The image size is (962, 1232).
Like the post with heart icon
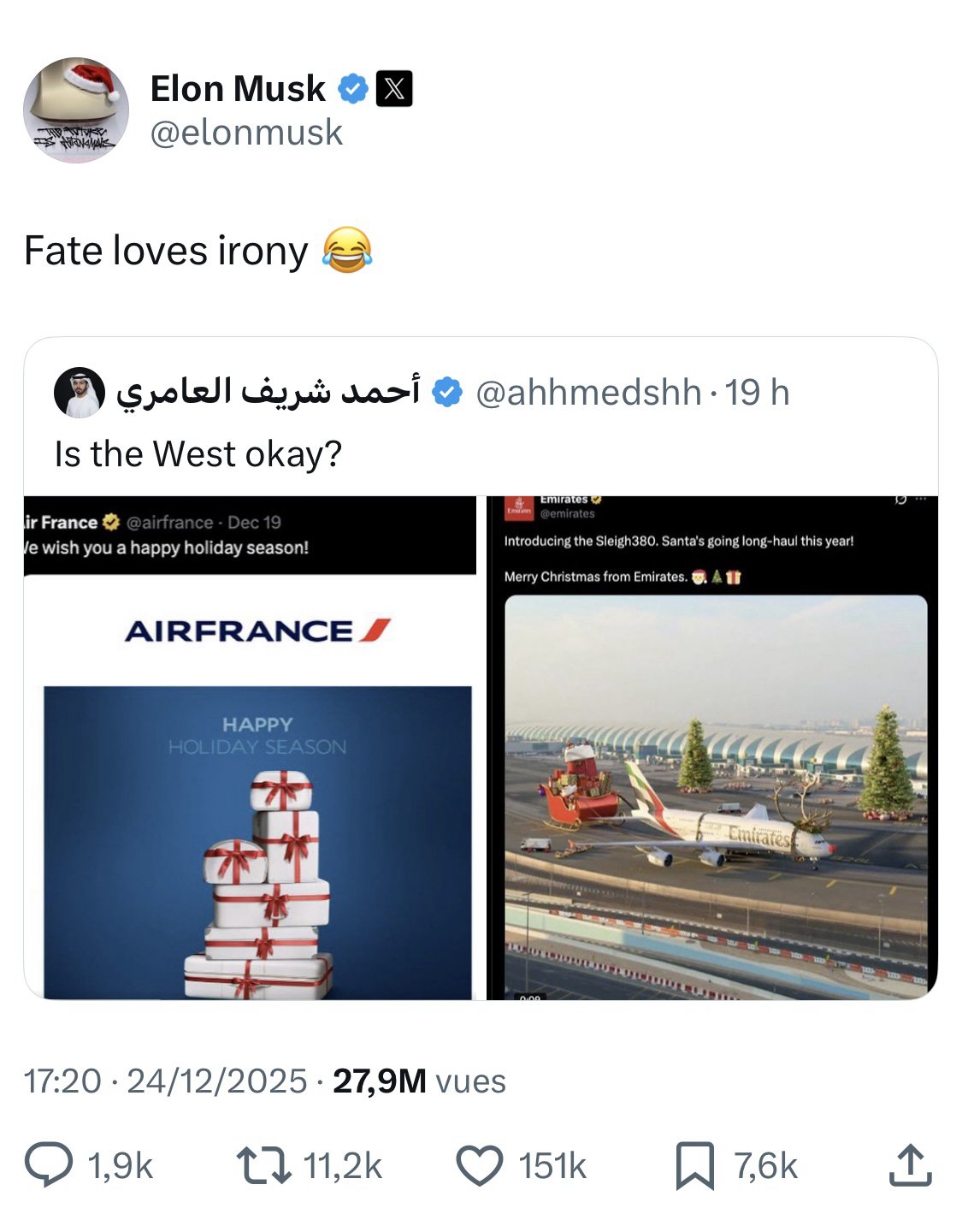(x=479, y=1165)
